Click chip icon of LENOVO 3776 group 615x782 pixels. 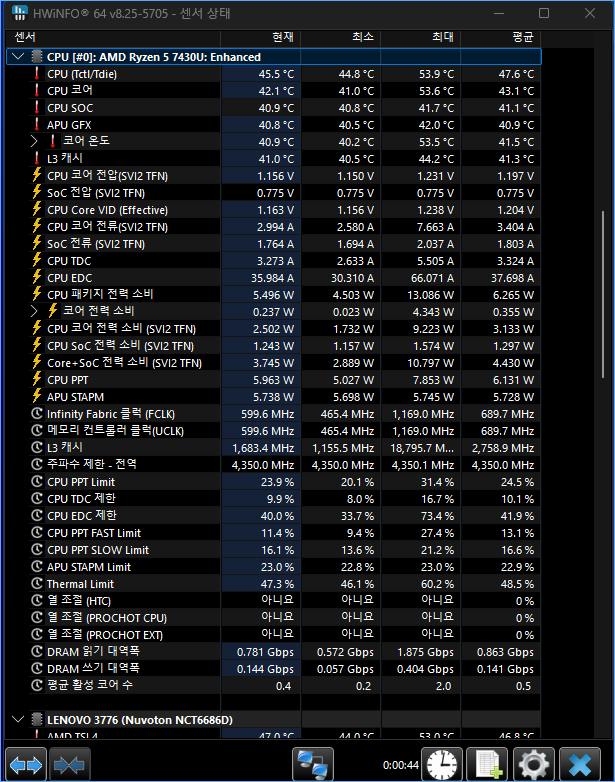pos(37,720)
